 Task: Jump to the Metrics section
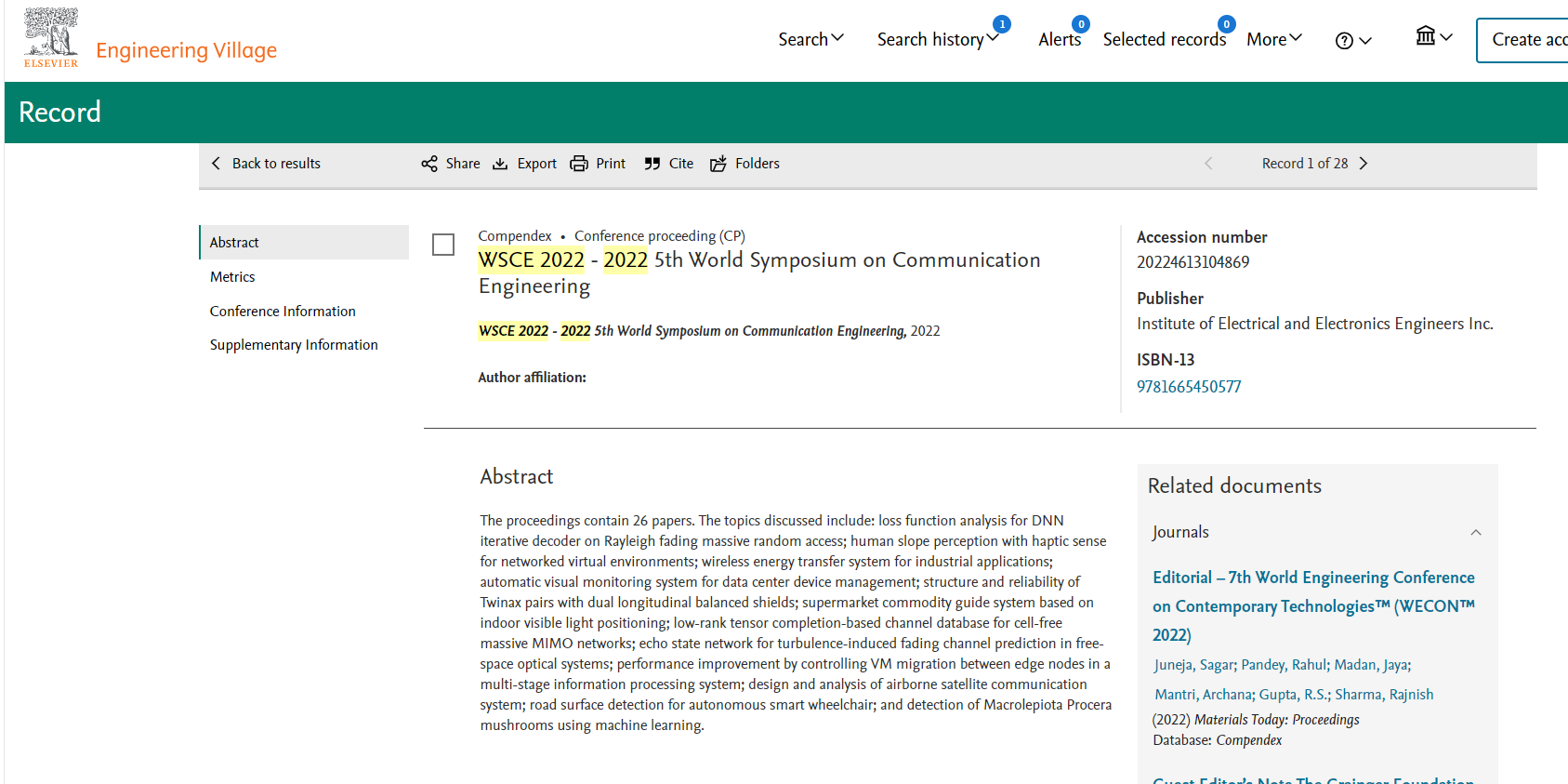click(232, 277)
